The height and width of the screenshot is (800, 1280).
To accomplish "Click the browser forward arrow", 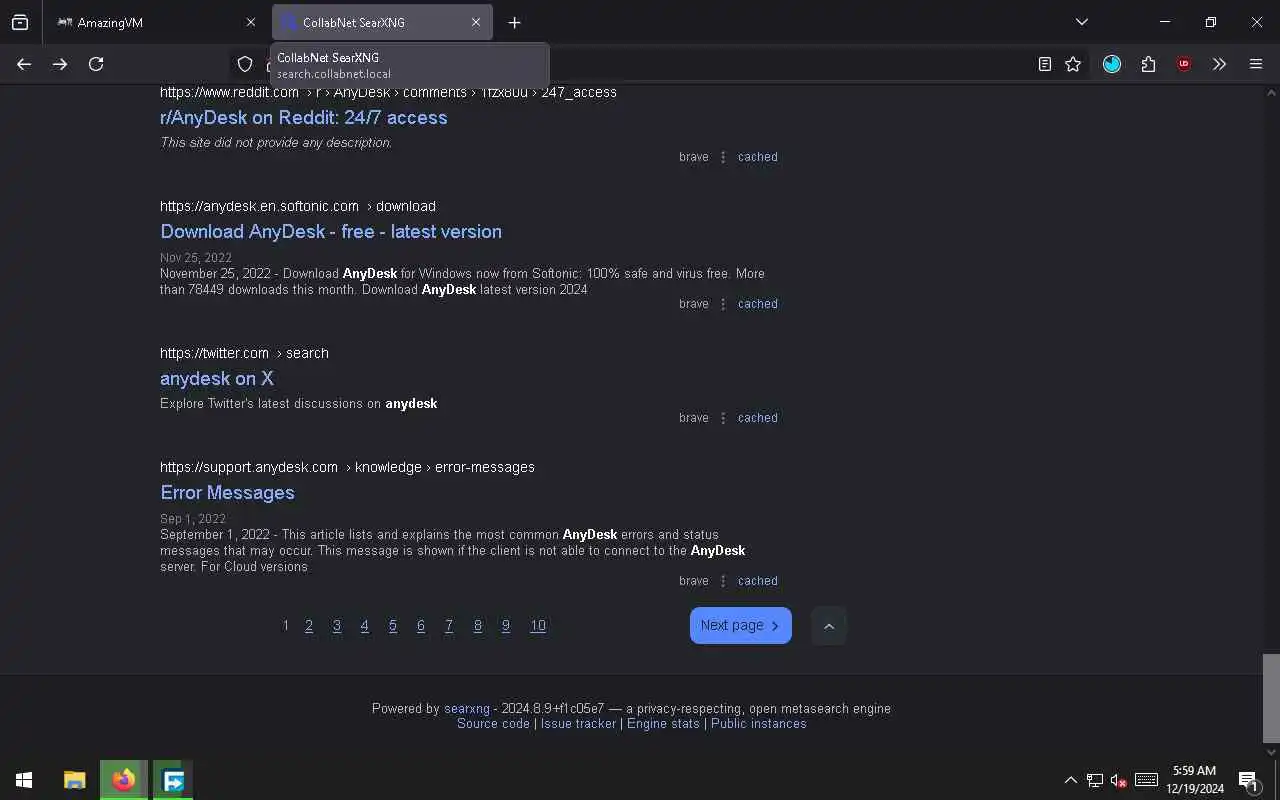I will coord(60,64).
